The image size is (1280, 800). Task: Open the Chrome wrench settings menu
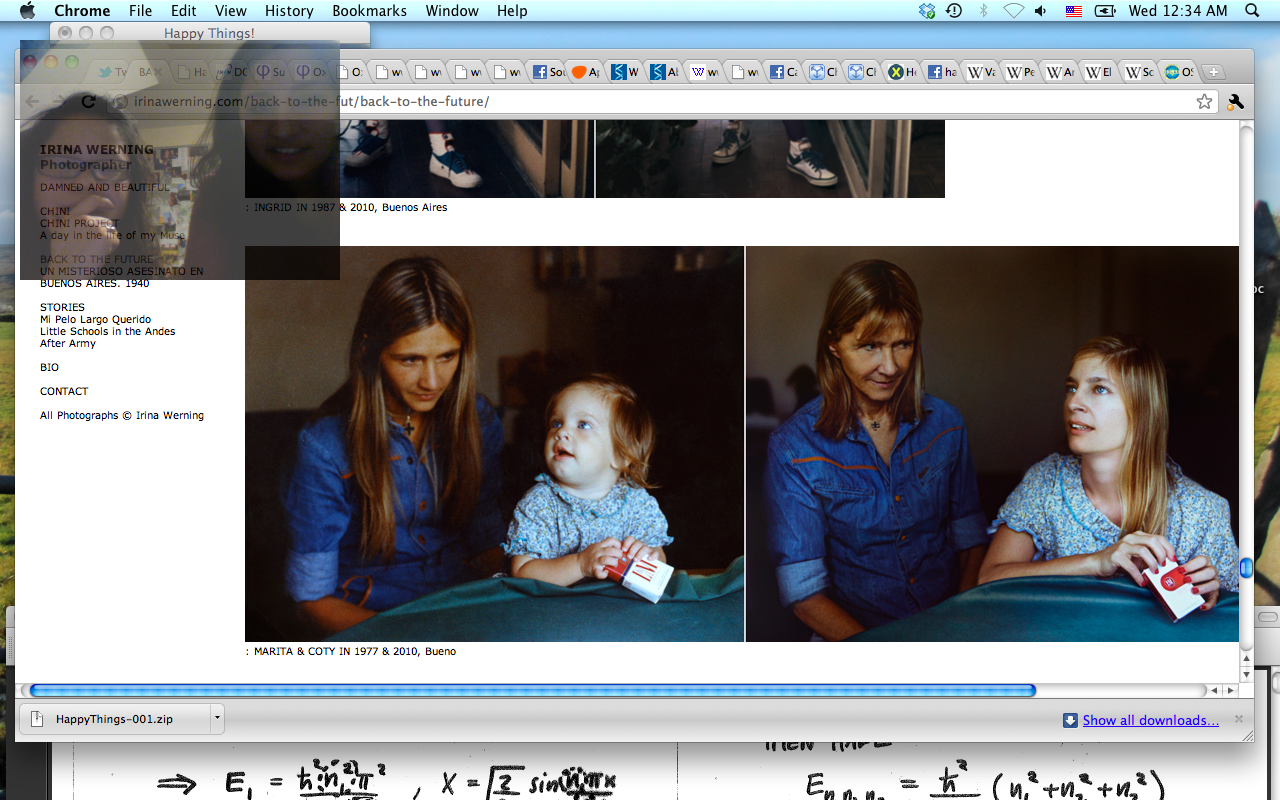pos(1235,102)
